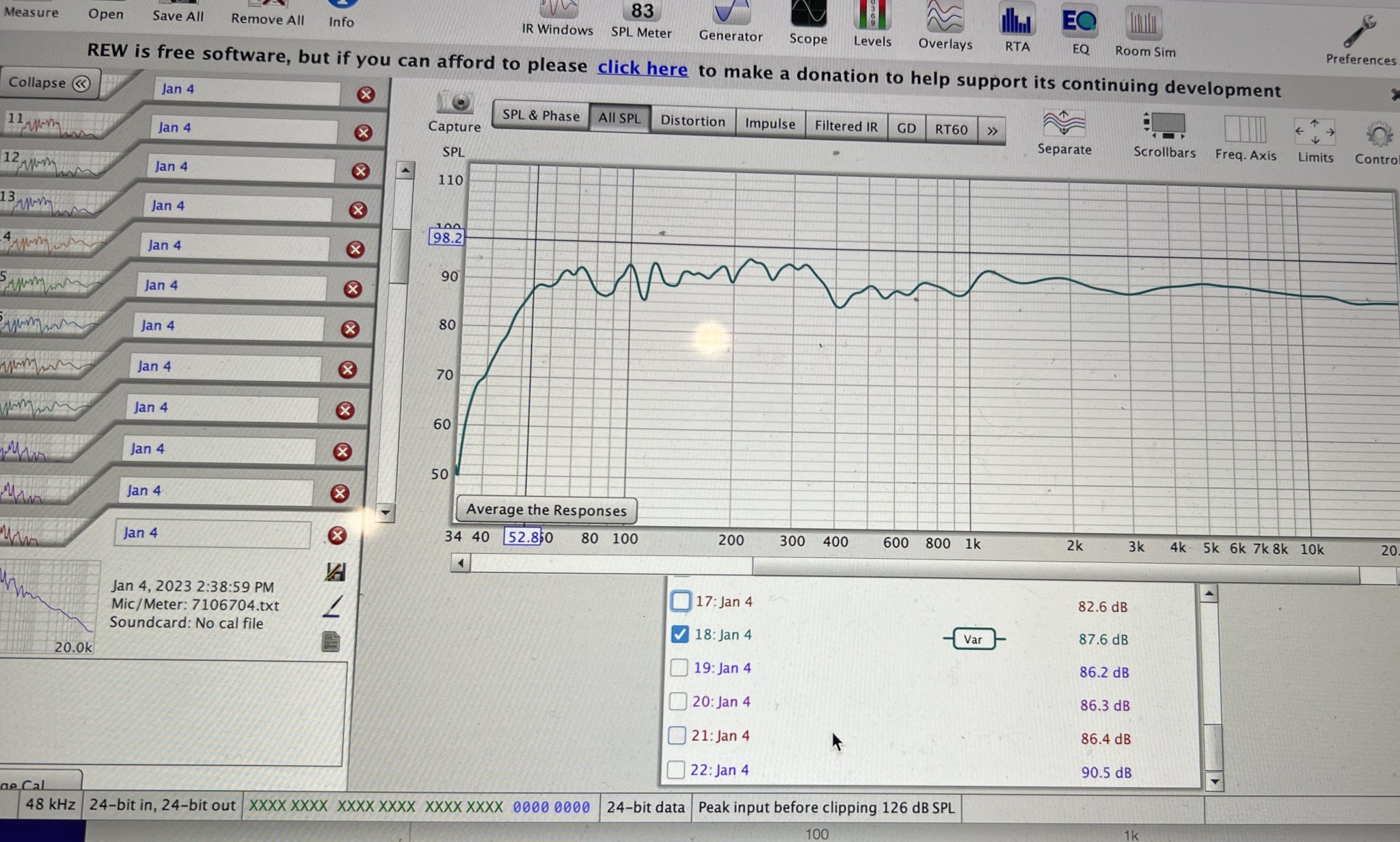1400x842 pixels.
Task: Switch to Impulse tab
Action: pos(770,124)
